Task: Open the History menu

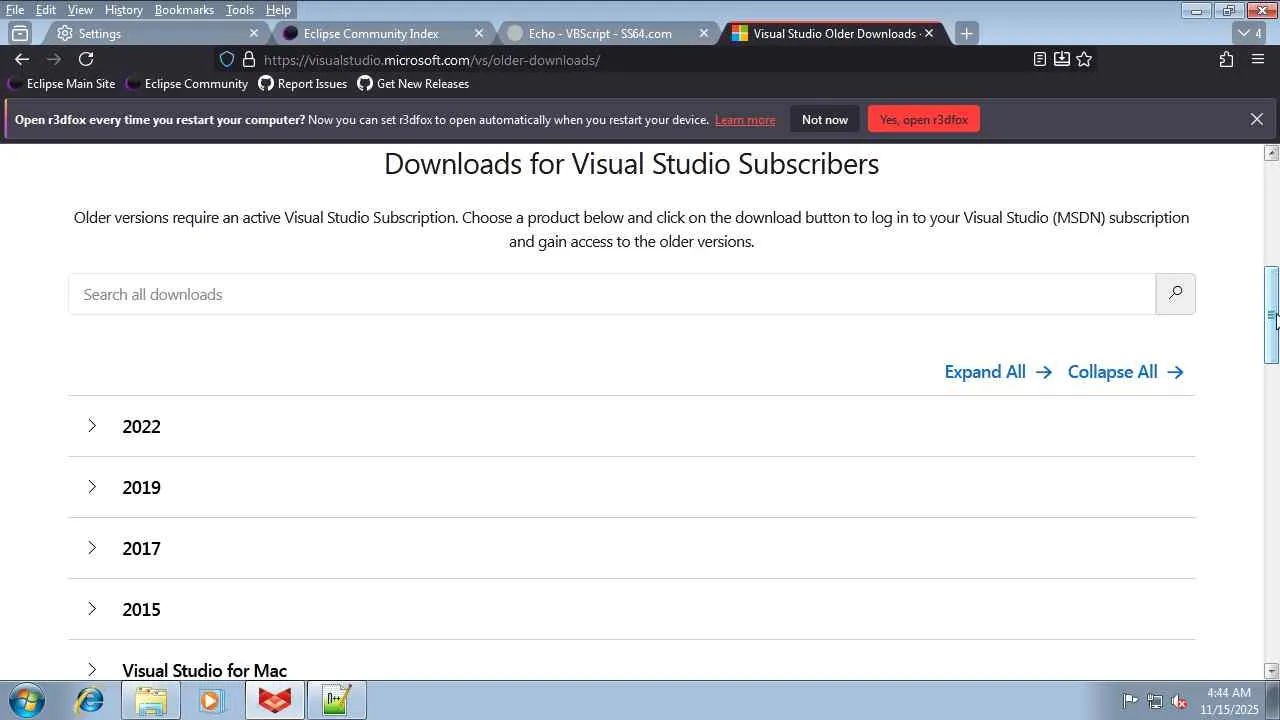Action: (123, 10)
